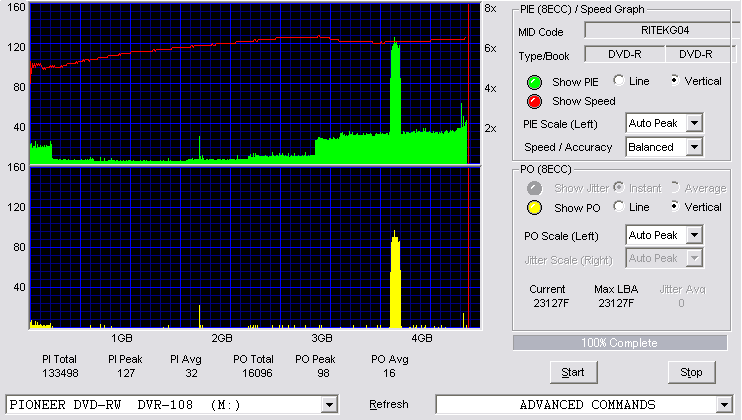The height and width of the screenshot is (420, 742).
Task: Click the tall green PIE error spike
Action: 395,90
